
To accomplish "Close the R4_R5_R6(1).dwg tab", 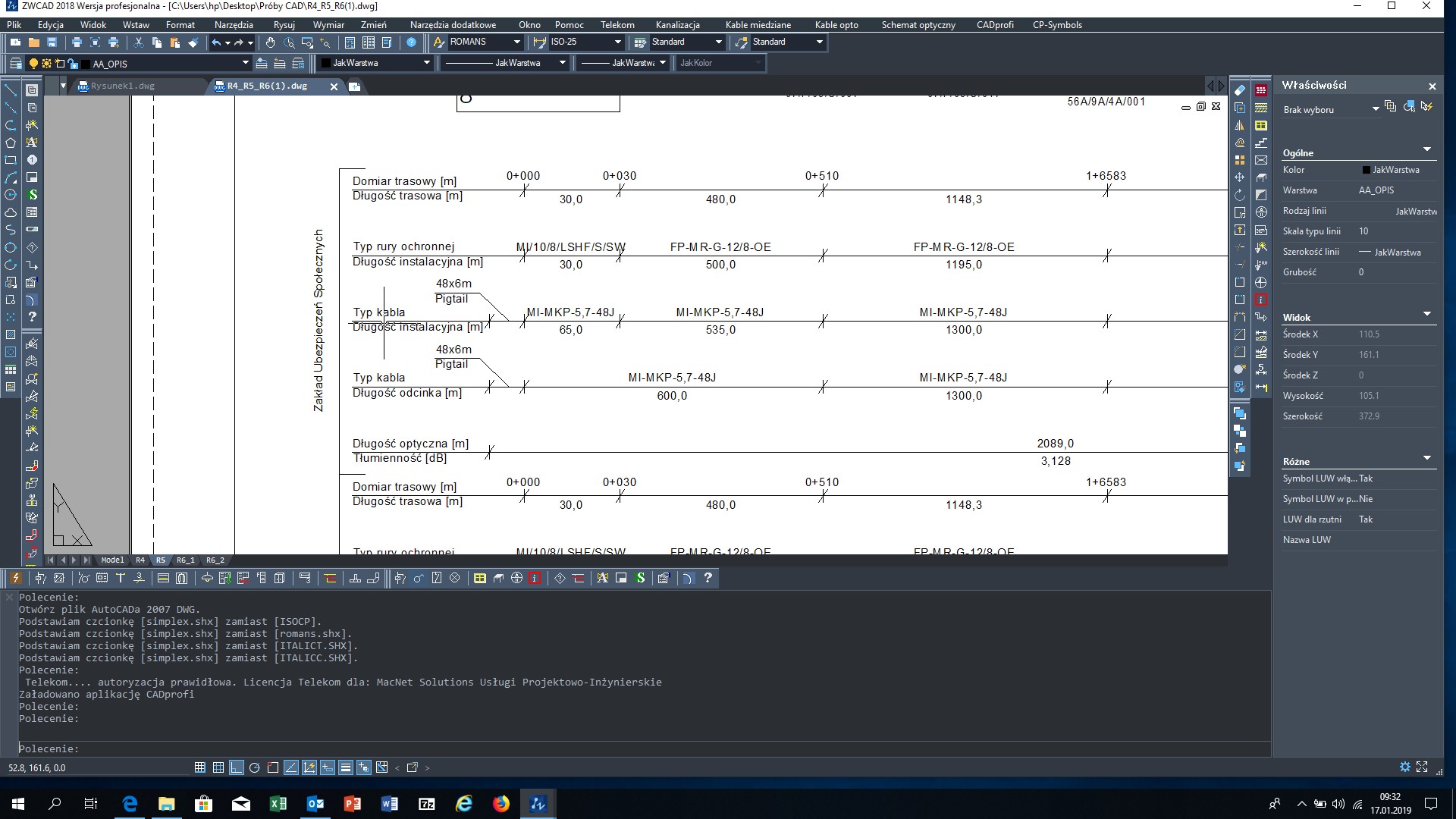I will [334, 86].
